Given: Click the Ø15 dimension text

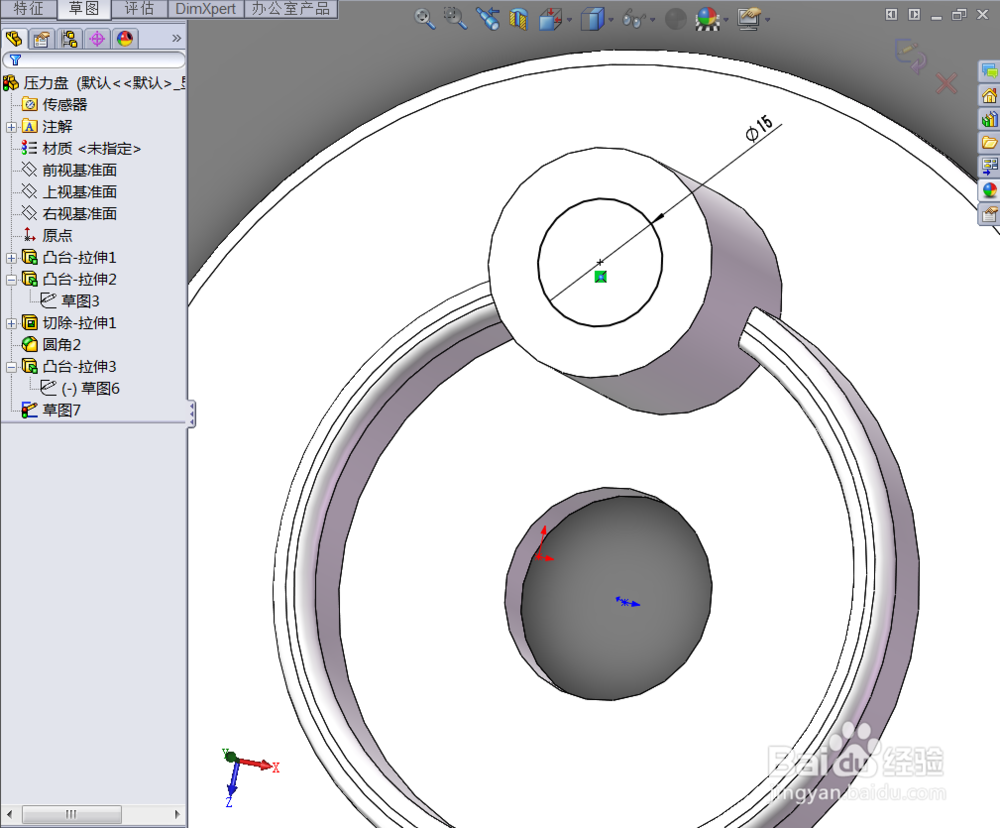Looking at the screenshot, I should tap(760, 128).
